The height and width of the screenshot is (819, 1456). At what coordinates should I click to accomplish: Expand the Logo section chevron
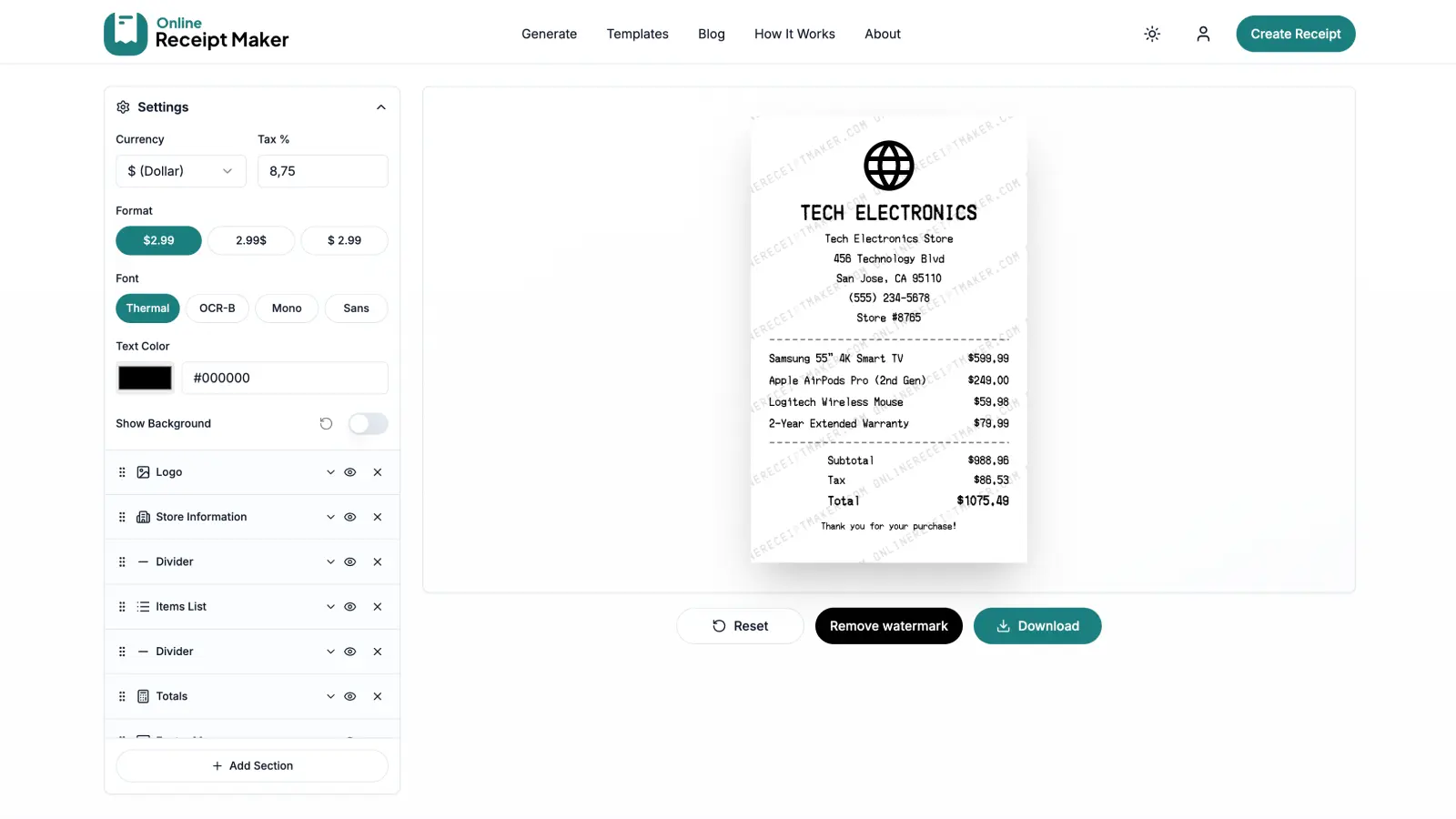pyautogui.click(x=330, y=472)
